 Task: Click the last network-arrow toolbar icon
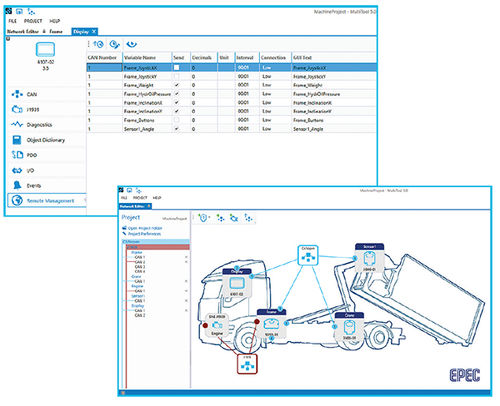click(x=248, y=218)
